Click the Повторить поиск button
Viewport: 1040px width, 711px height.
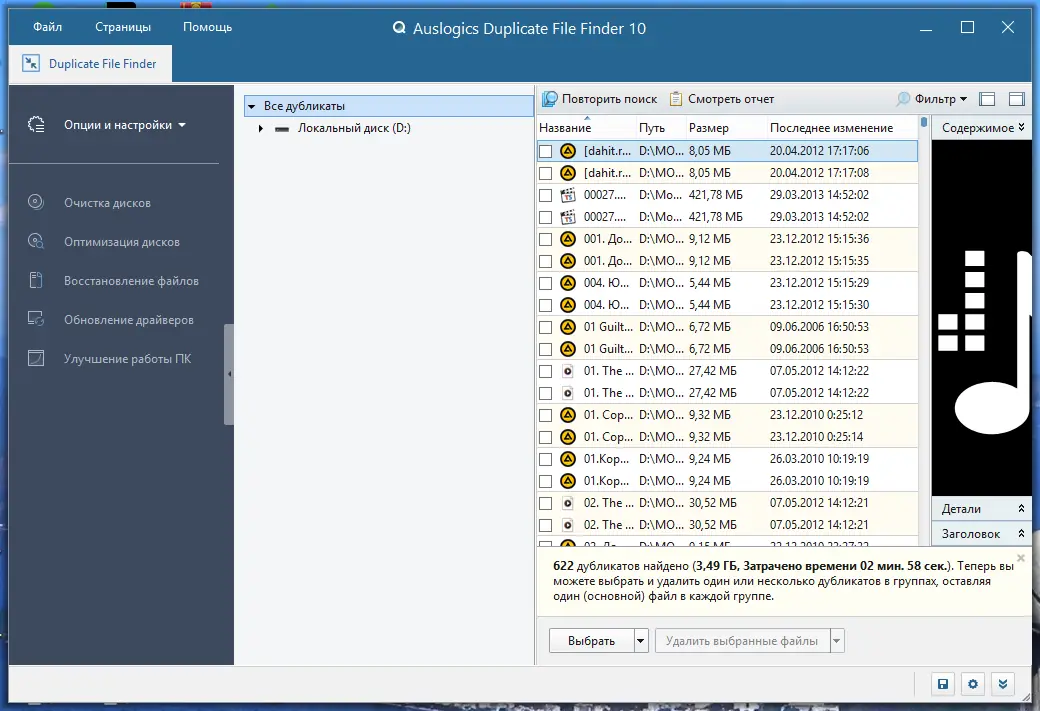600,99
